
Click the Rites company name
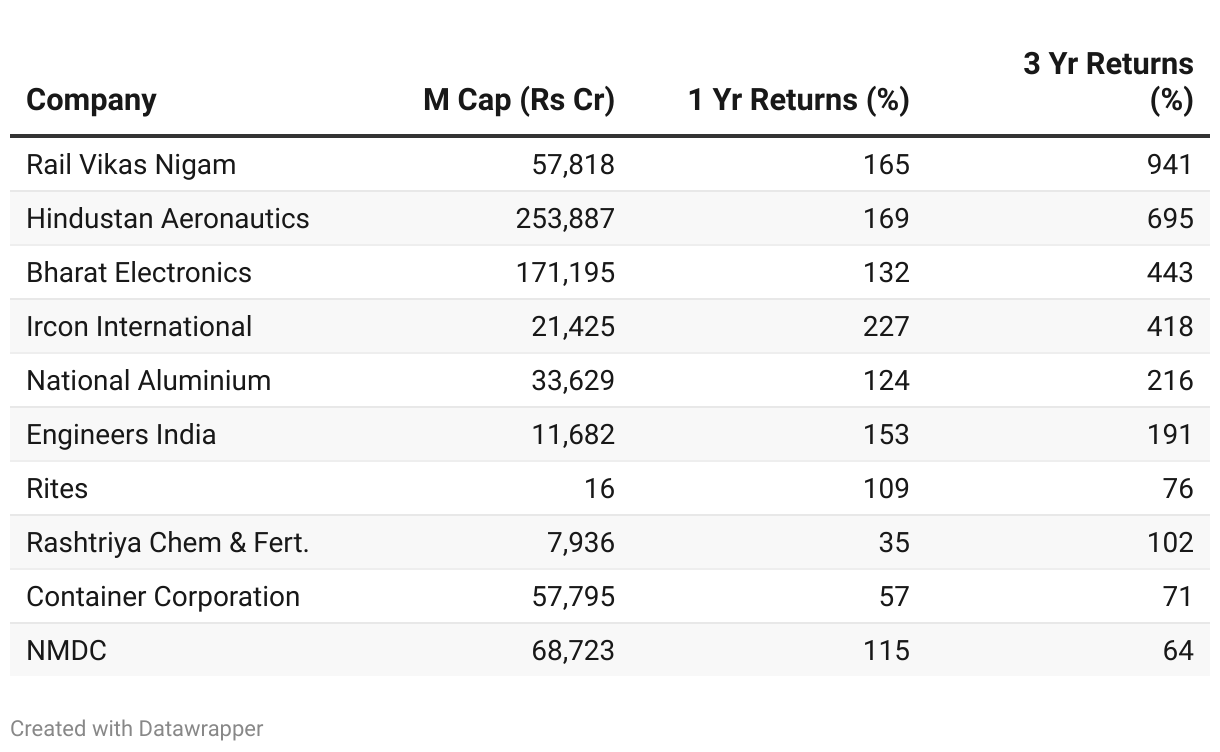[x=57, y=488]
